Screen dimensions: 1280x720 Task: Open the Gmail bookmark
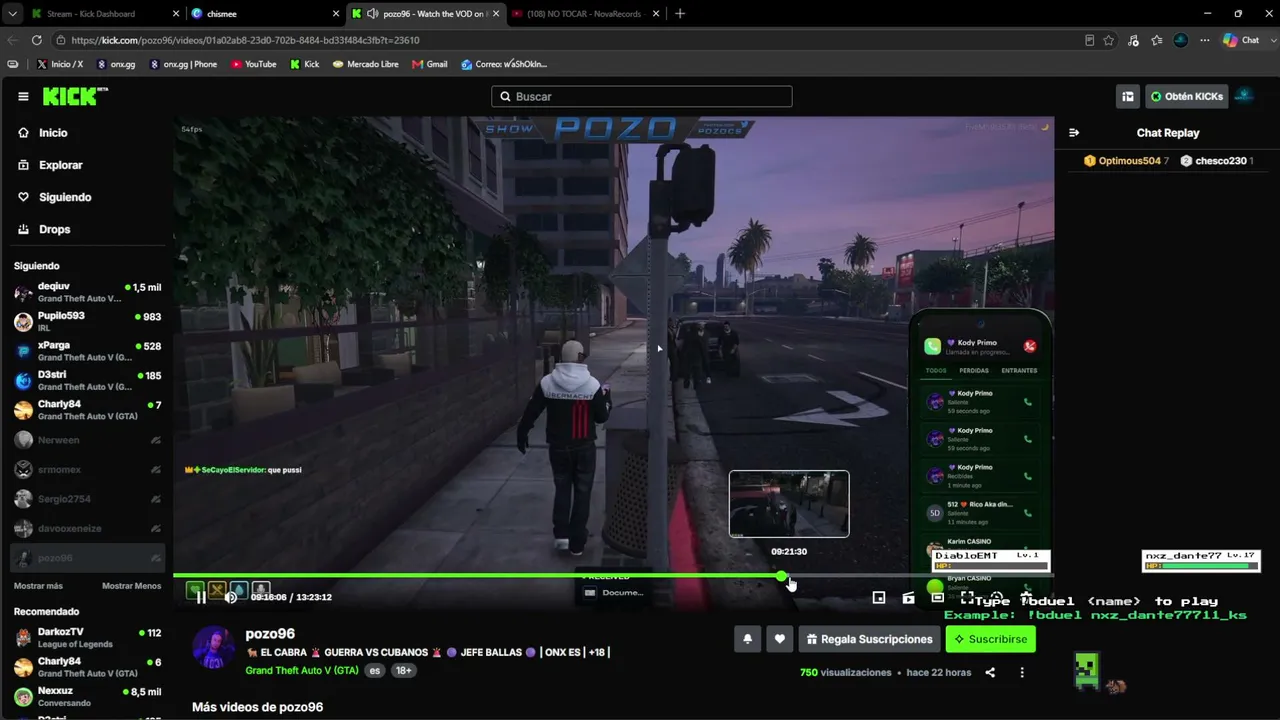[x=430, y=64]
